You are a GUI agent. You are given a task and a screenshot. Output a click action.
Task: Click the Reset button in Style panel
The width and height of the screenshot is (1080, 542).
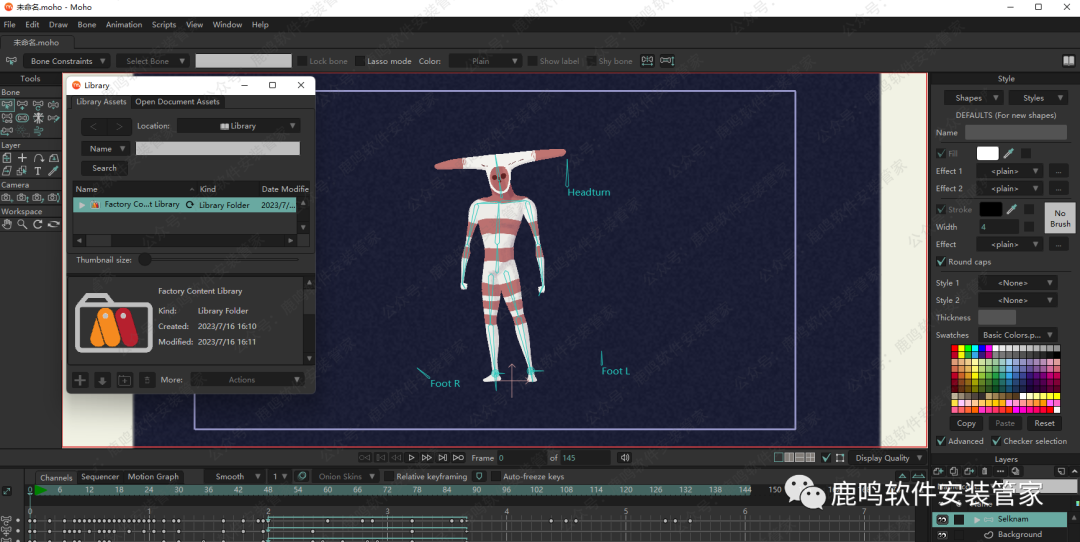point(1044,423)
